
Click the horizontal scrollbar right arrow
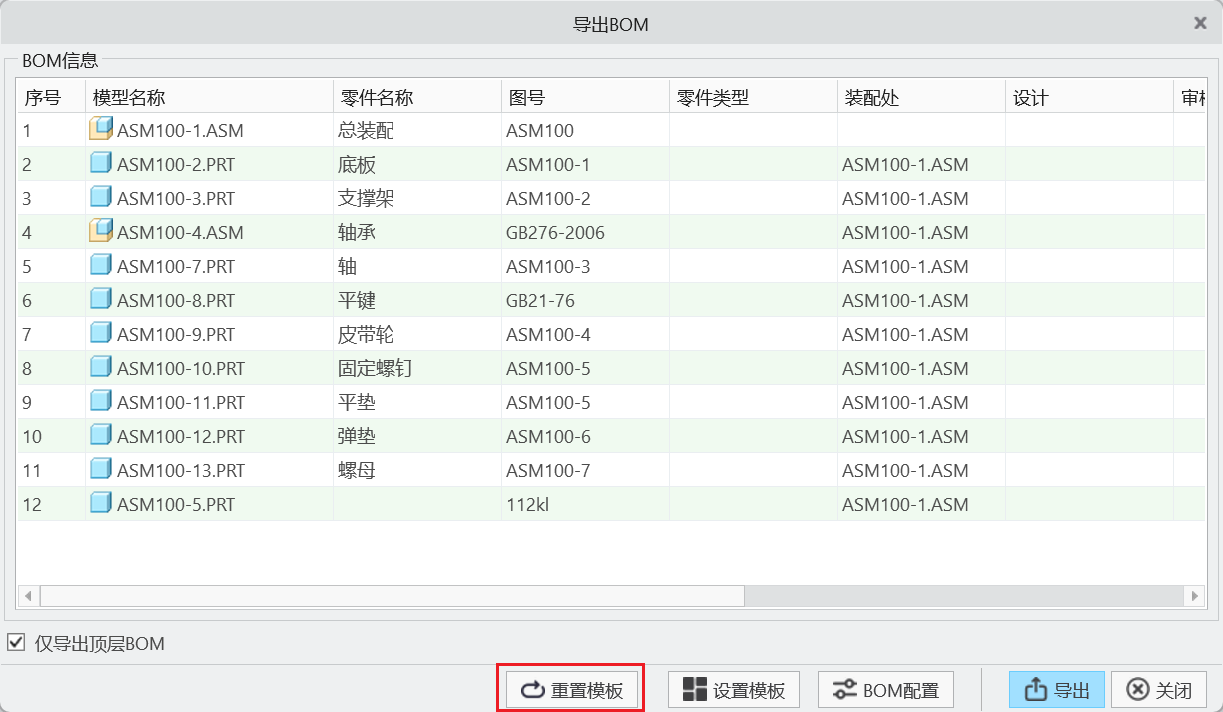(1194, 596)
